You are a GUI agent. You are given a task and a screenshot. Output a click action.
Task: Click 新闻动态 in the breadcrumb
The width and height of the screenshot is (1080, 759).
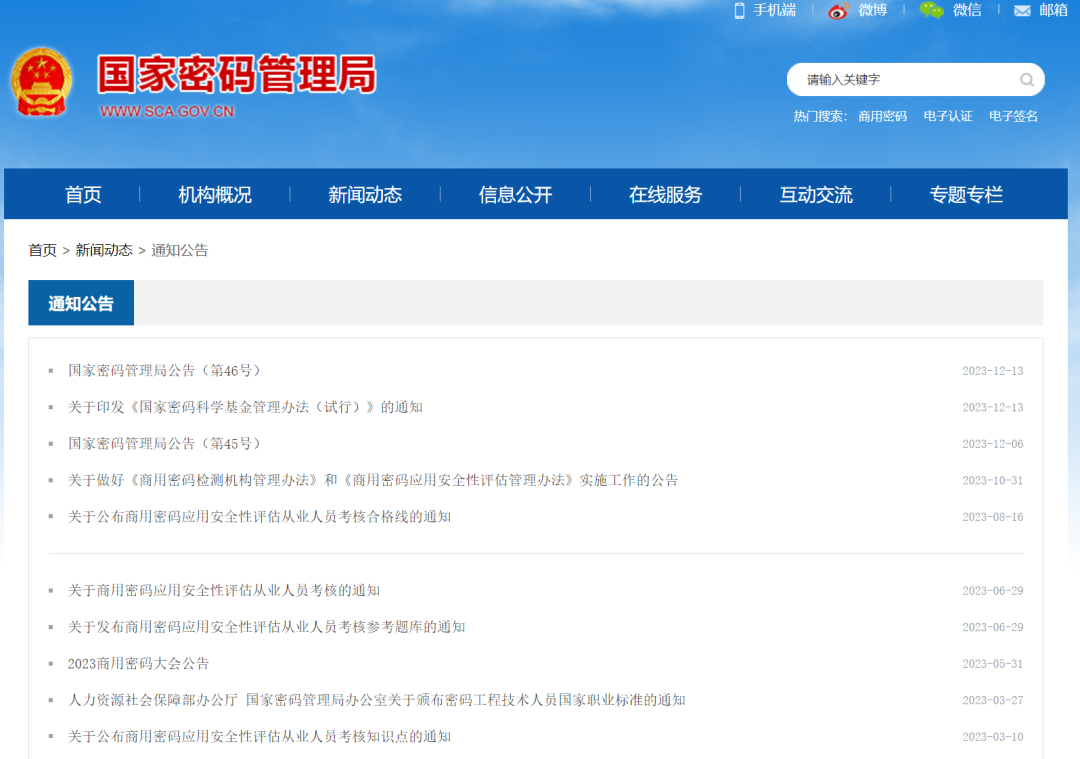pyautogui.click(x=104, y=250)
